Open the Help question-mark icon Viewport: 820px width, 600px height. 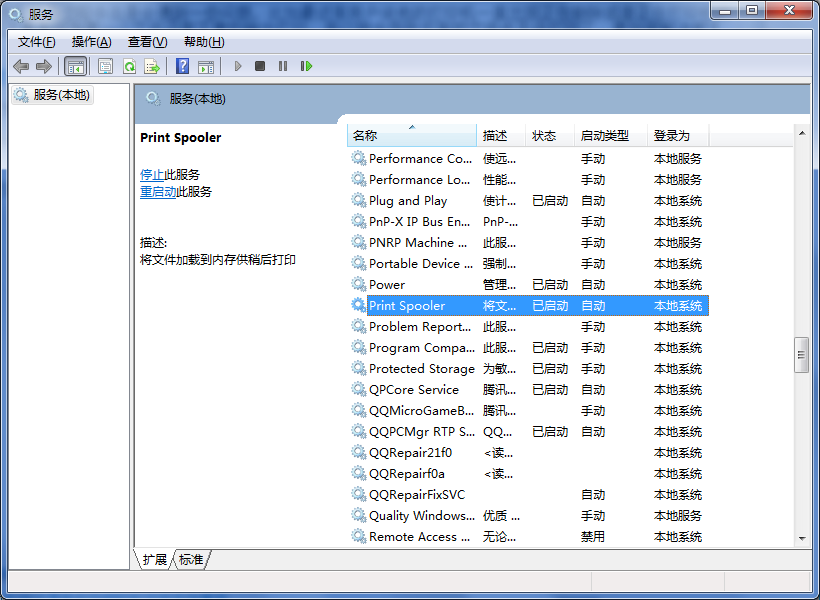coord(183,66)
